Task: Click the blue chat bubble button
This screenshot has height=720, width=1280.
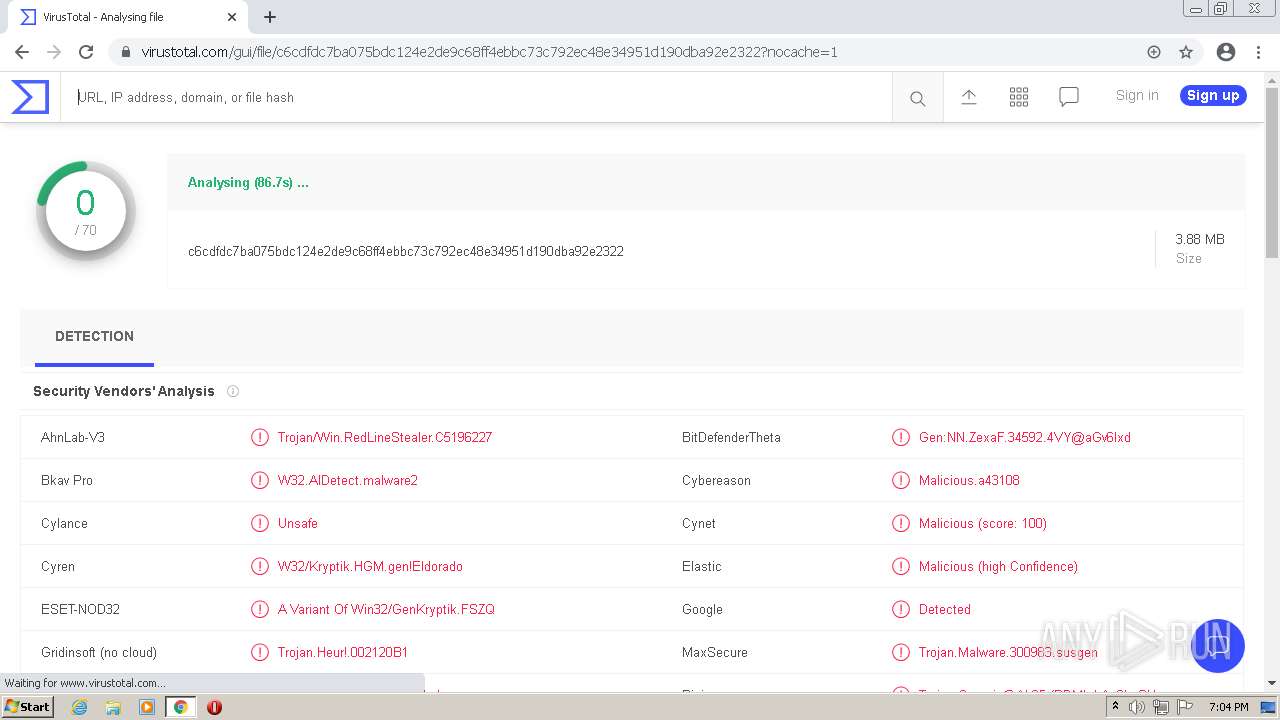Action: click(1217, 646)
